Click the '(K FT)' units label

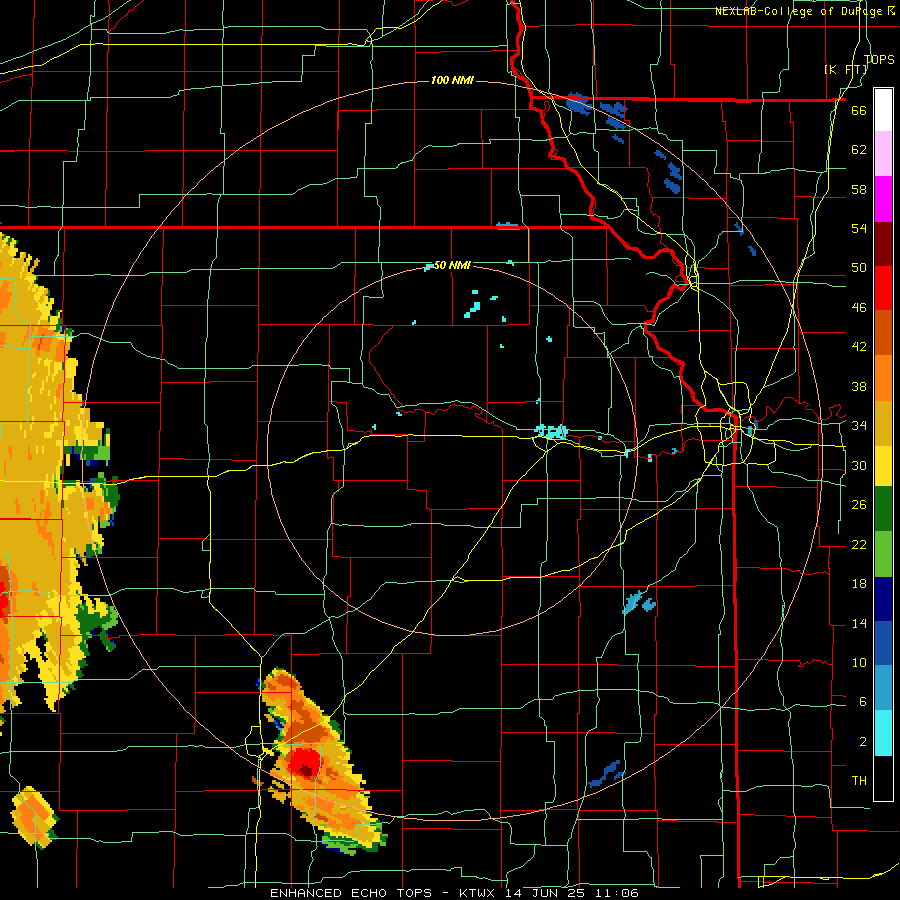click(845, 69)
